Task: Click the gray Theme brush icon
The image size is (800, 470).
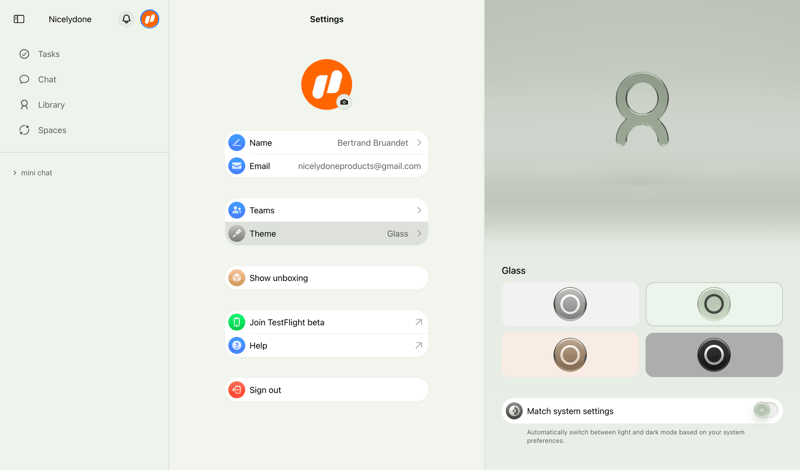Action: [x=236, y=234]
